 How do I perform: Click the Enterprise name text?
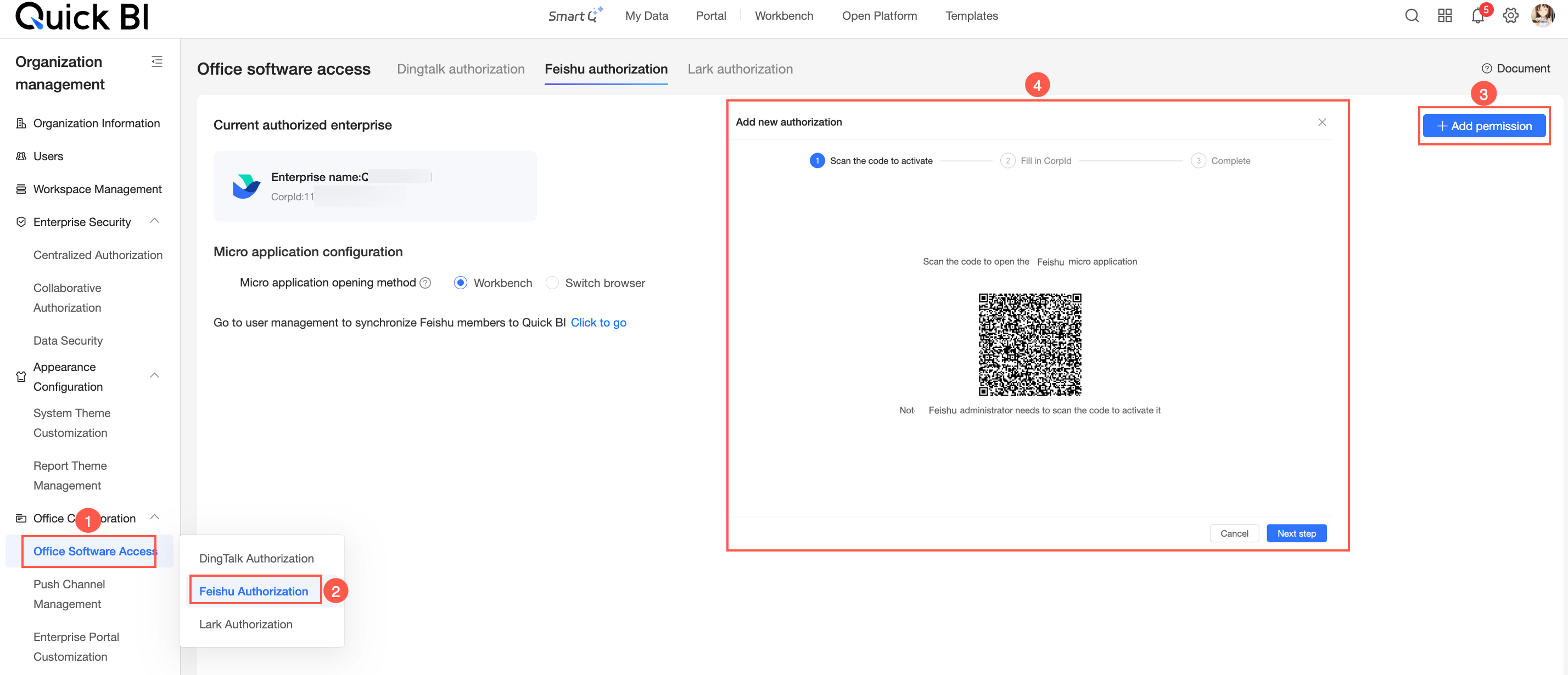click(x=320, y=177)
